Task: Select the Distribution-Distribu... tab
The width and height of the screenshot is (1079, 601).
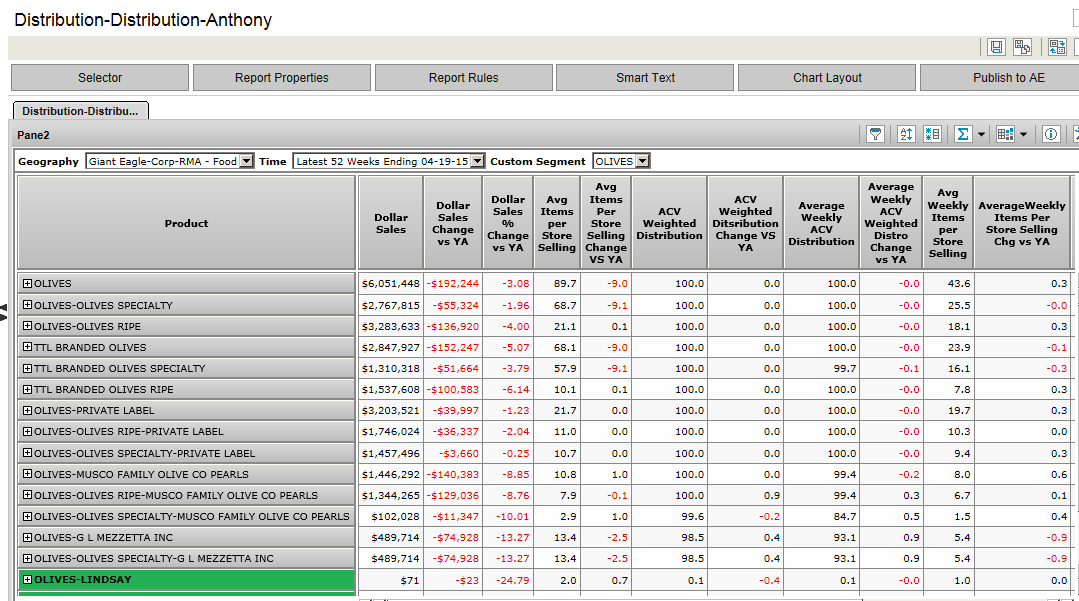Action: click(81, 111)
